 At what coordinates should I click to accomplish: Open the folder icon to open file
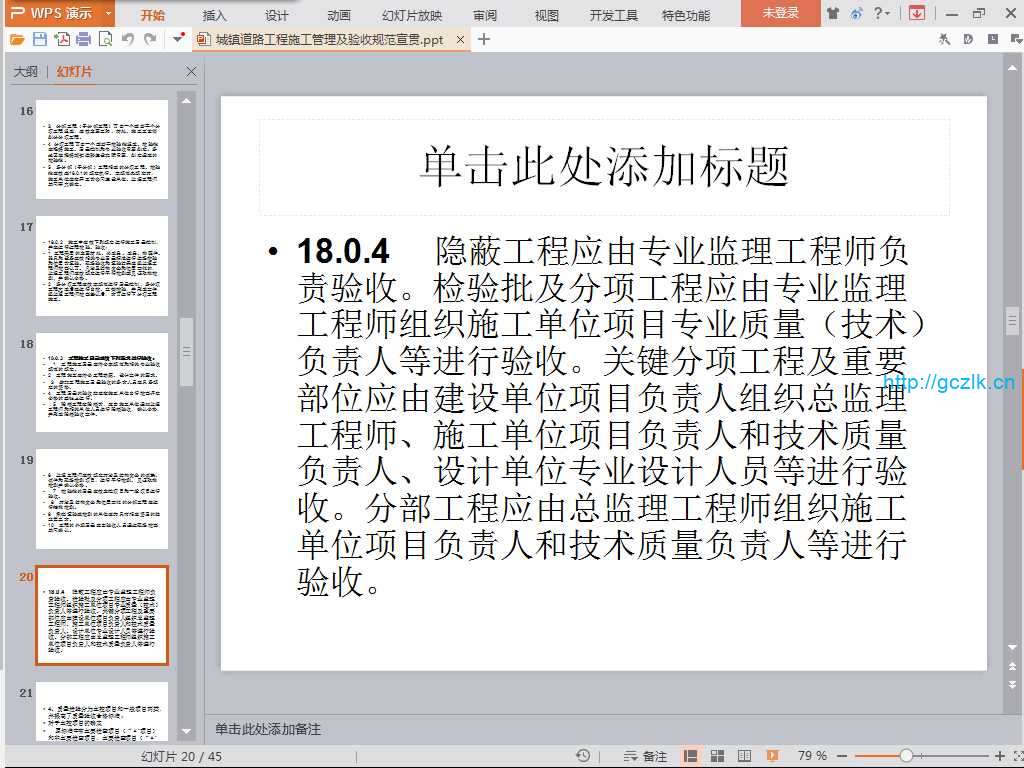click(x=18, y=39)
